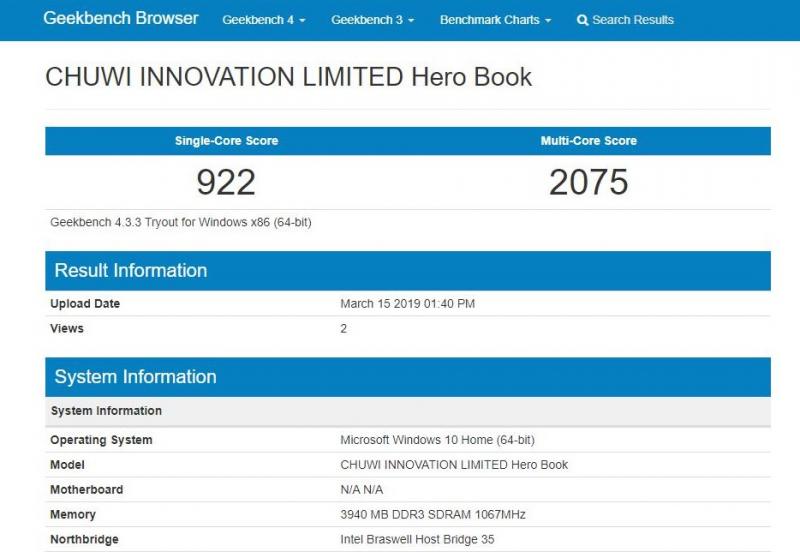Viewport: 800px width, 552px height.
Task: Select 3940 MB DDR3 SDRAM 1067MHz value
Action: (433, 515)
